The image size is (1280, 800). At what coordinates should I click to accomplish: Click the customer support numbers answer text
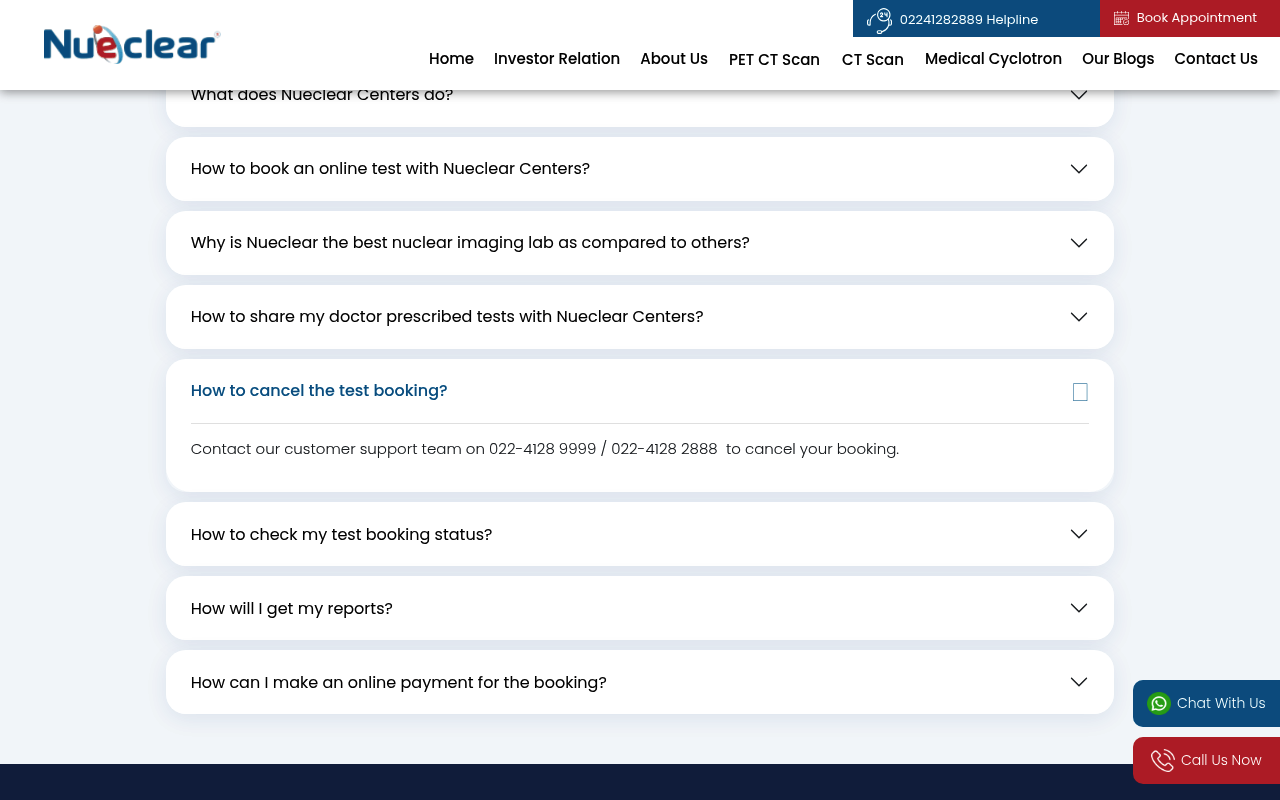[545, 449]
